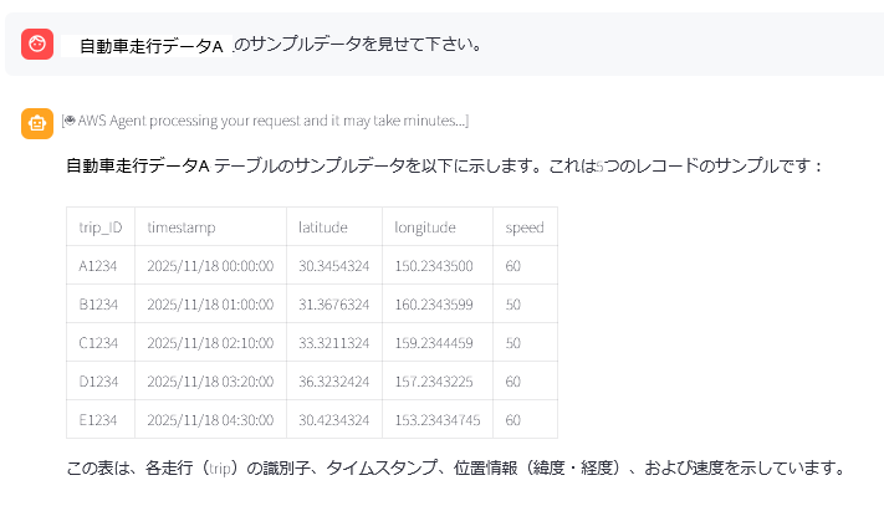This screenshot has height=506, width=884.
Task: Click the intro sentence above the table
Action: [444, 166]
